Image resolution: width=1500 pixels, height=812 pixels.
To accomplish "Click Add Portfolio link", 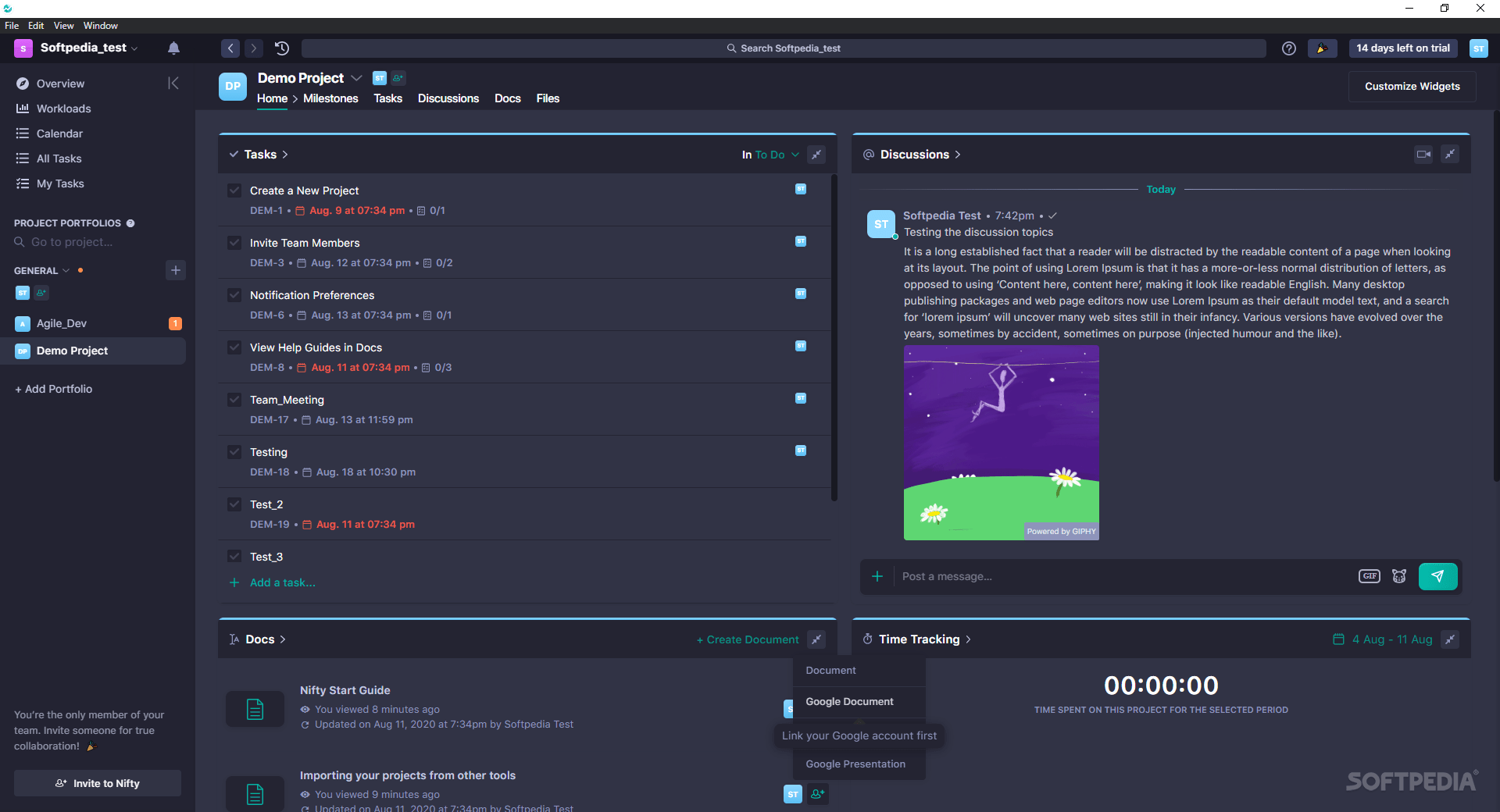I will pos(53,389).
